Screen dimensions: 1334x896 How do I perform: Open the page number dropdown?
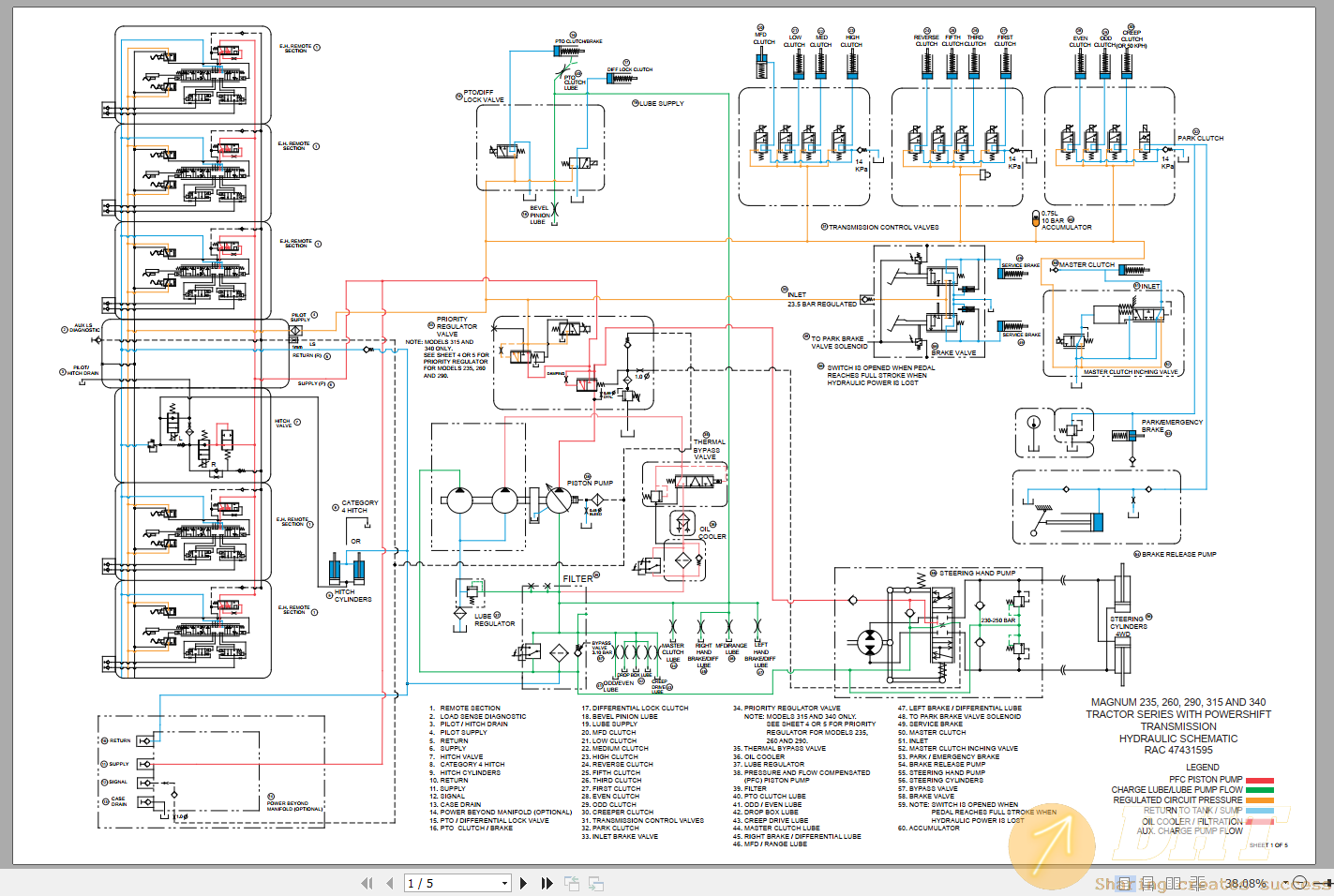pos(504,882)
